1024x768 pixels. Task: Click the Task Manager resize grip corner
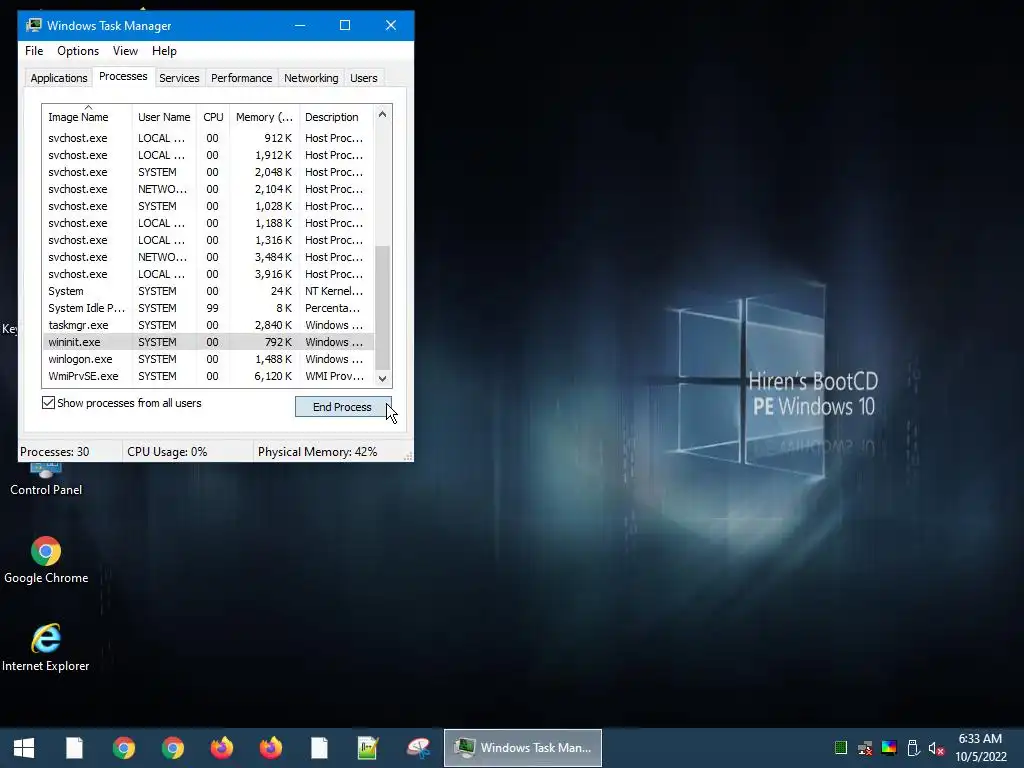tap(408, 456)
